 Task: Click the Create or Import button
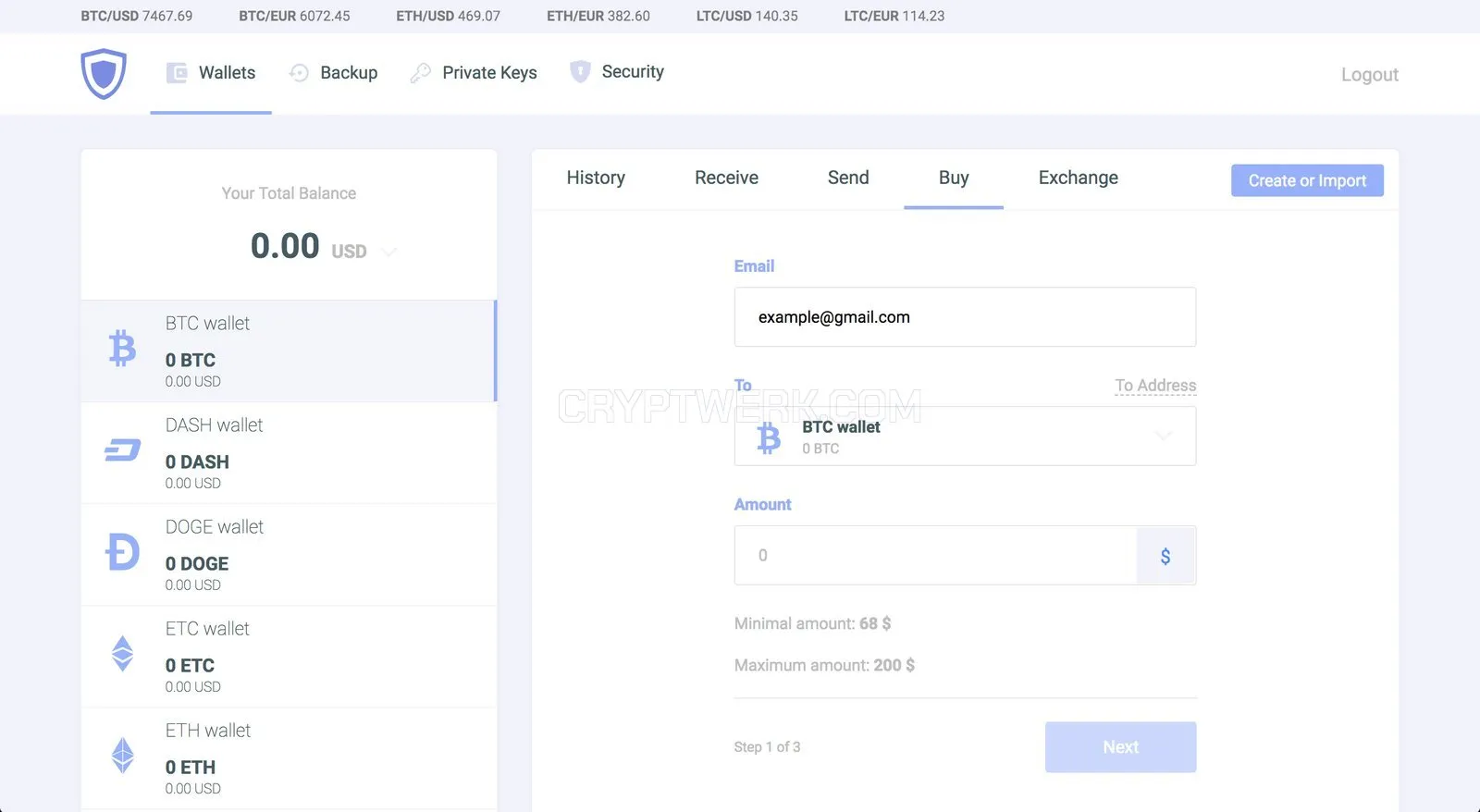(1307, 180)
